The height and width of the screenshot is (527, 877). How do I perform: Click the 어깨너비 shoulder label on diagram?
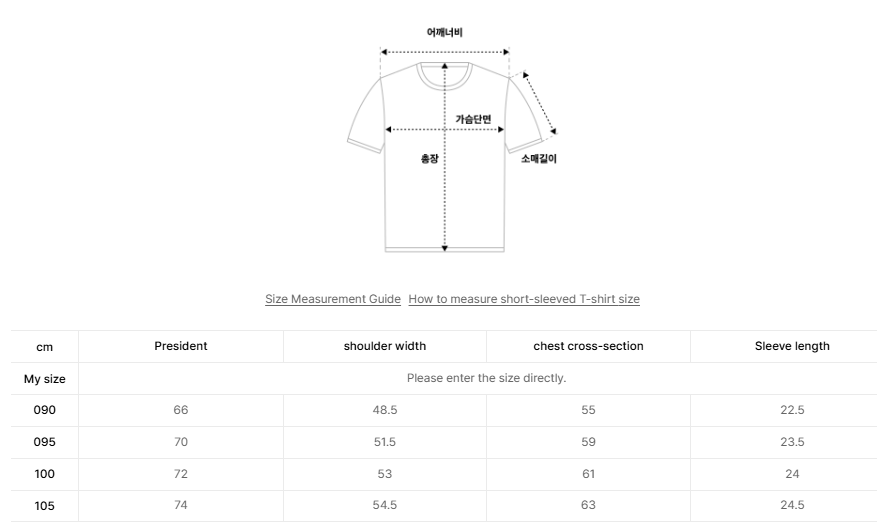[445, 32]
